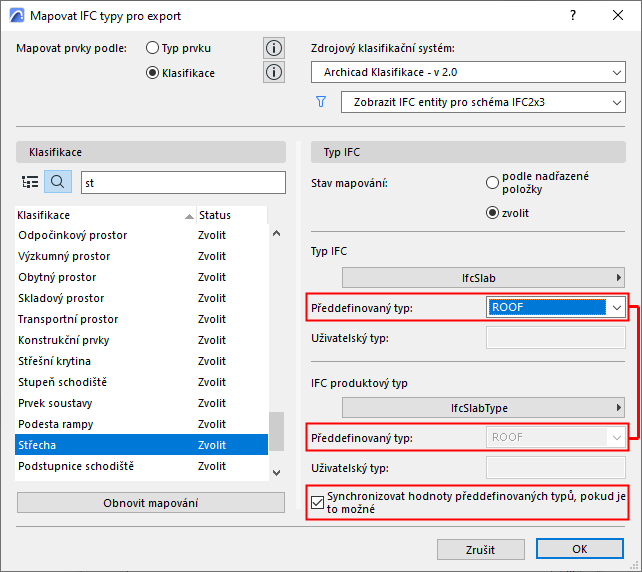Click the search field containing 'st'
The width and height of the screenshot is (642, 572).
181,182
